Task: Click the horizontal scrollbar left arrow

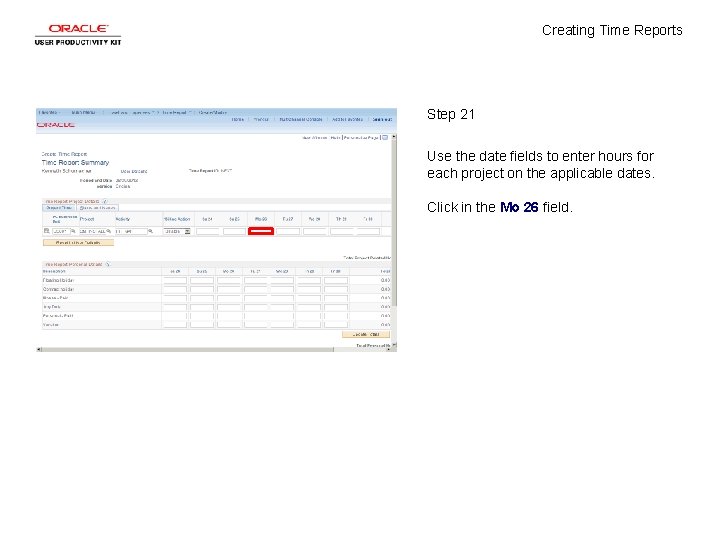Action: point(39,349)
